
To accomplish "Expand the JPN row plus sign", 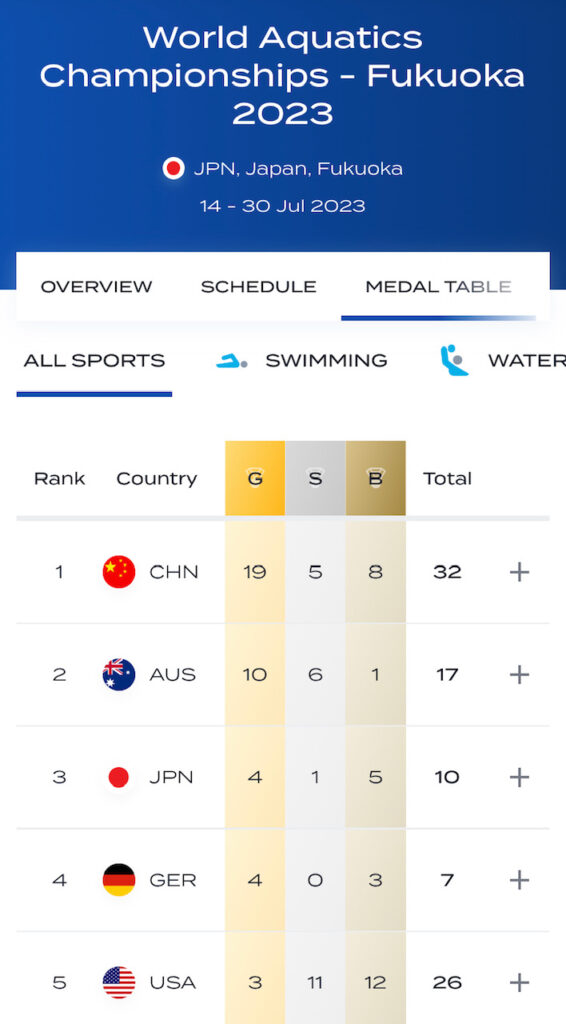I will point(519,777).
